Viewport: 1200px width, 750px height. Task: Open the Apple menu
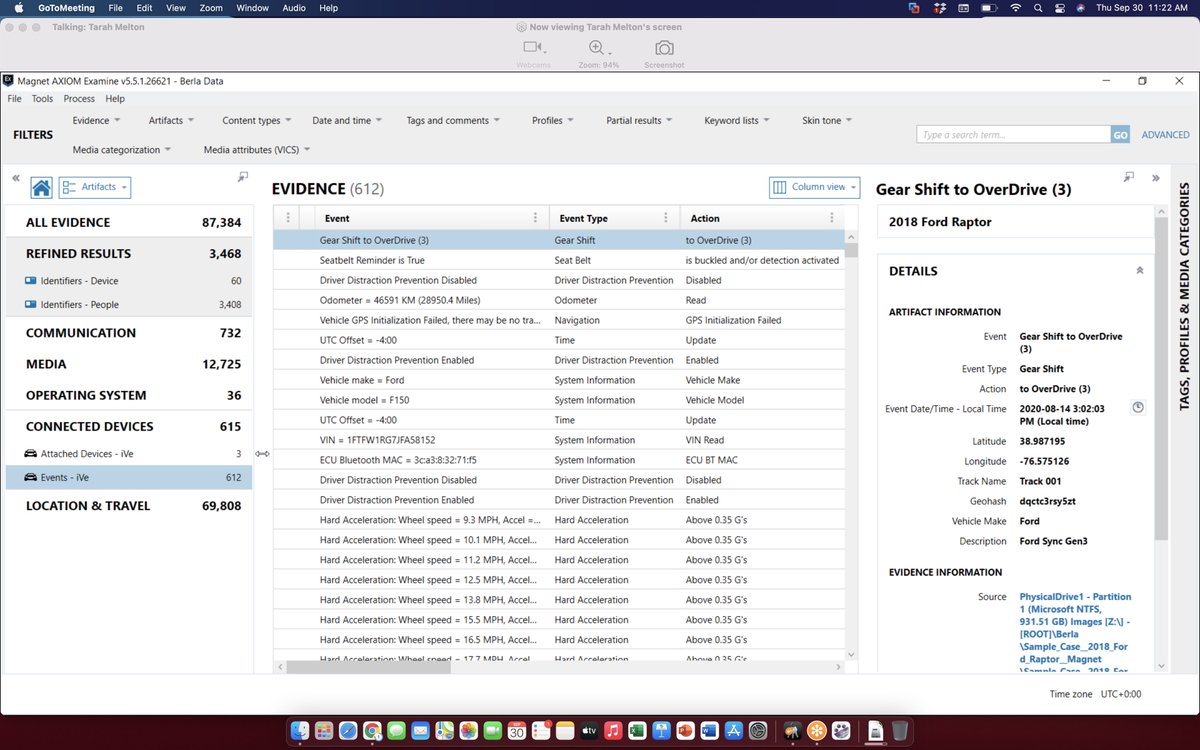[x=18, y=8]
